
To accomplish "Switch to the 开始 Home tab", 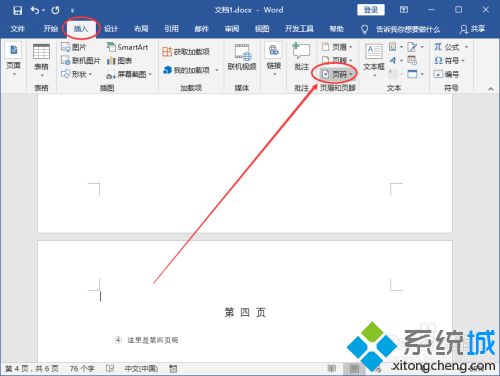I will coord(51,29).
